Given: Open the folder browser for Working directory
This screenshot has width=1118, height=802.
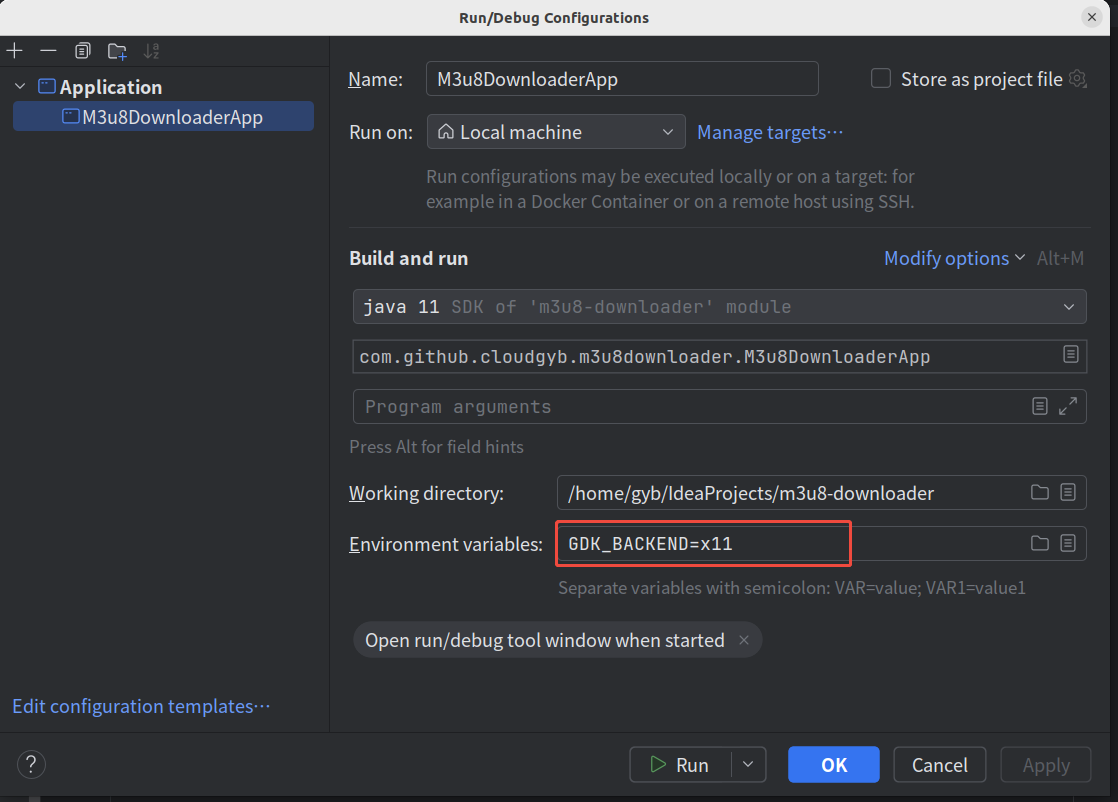Looking at the screenshot, I should pos(1040,492).
